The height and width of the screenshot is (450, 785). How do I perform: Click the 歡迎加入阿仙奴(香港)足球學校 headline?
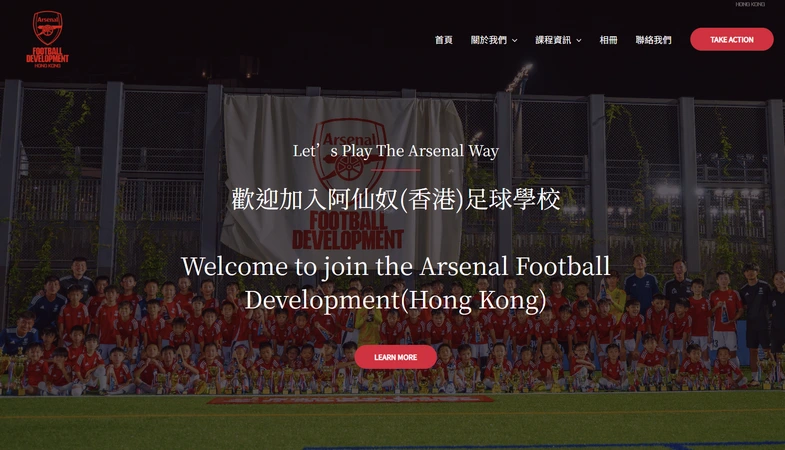point(396,199)
